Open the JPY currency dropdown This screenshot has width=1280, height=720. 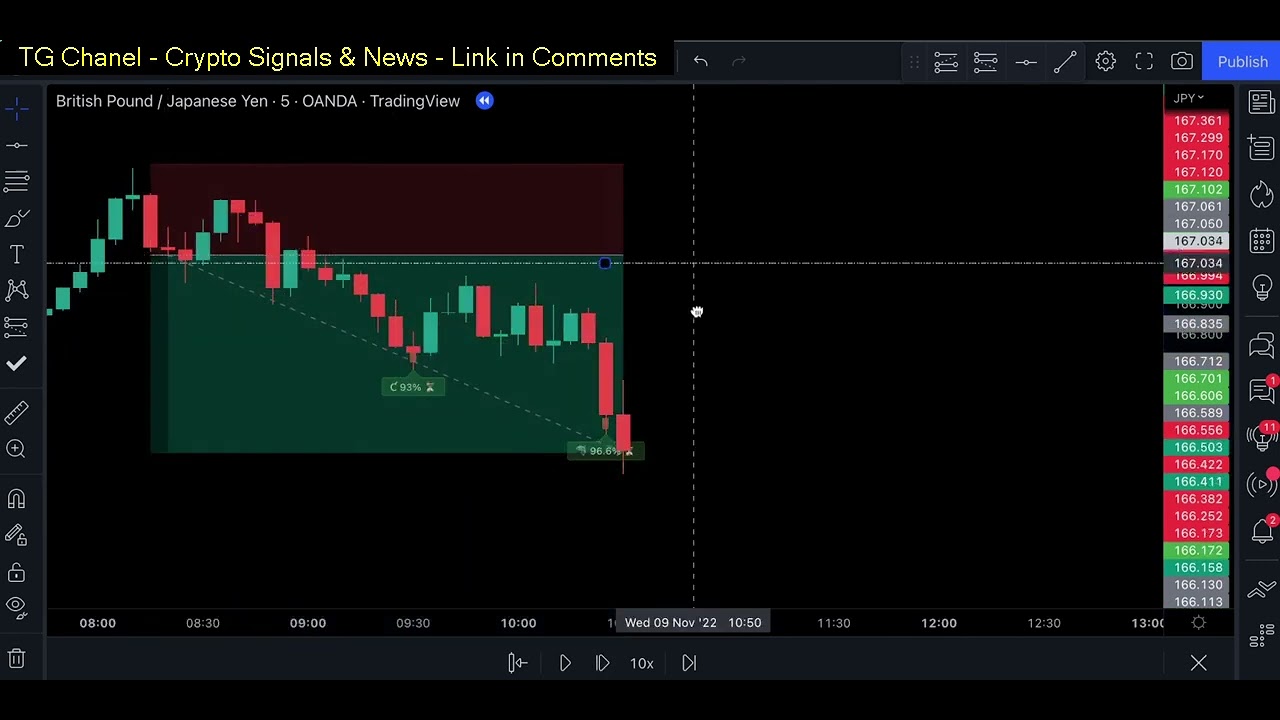pos(1189,98)
